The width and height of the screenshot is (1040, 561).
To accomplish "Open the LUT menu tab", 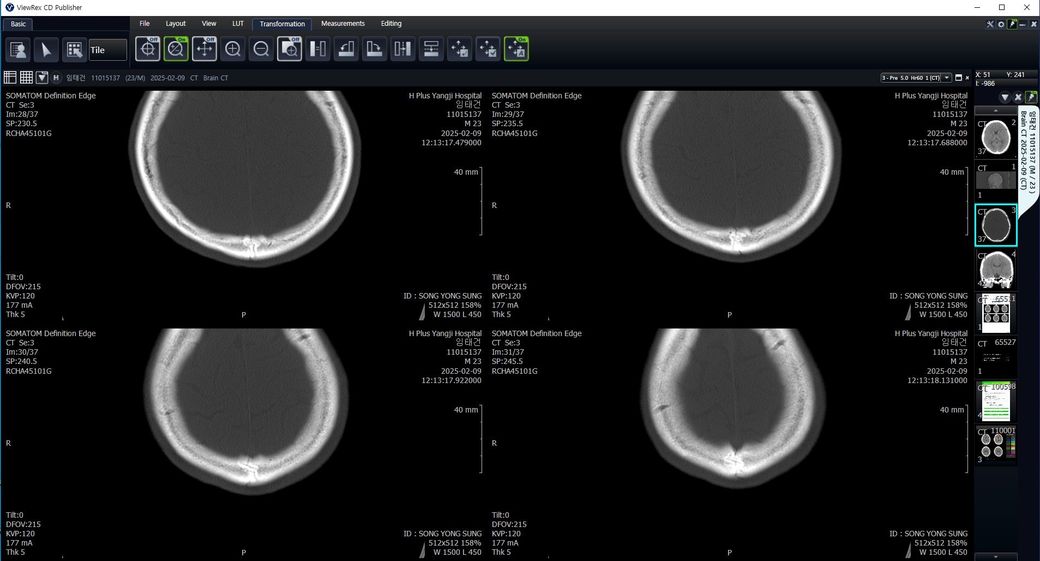I will pos(237,23).
